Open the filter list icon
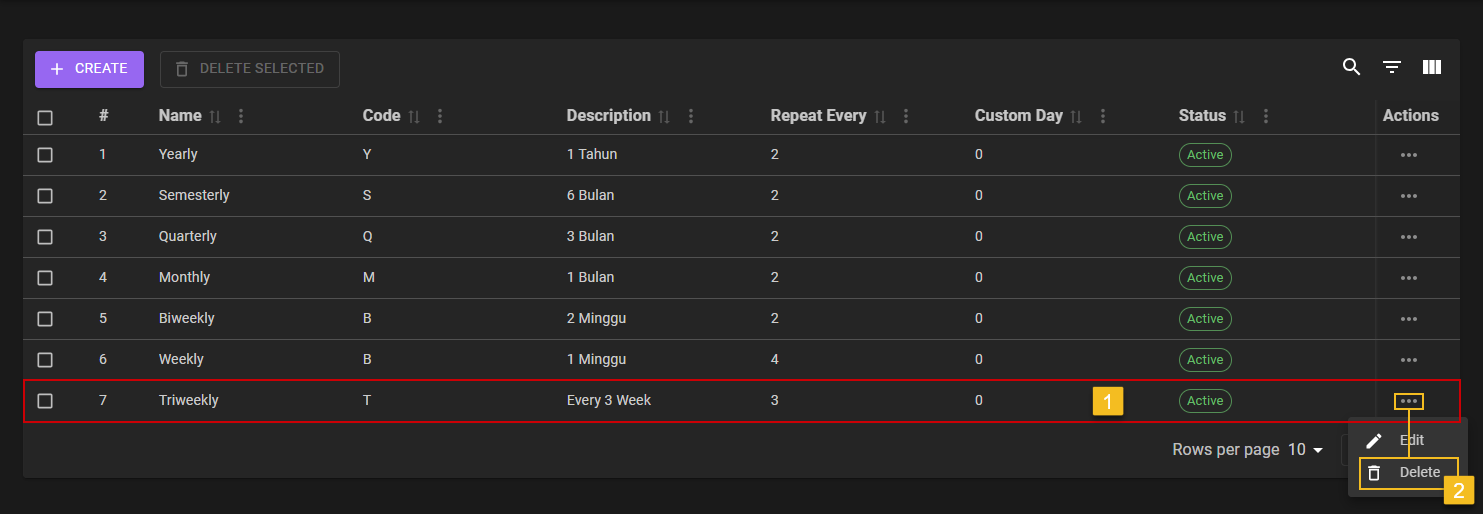 [1392, 67]
